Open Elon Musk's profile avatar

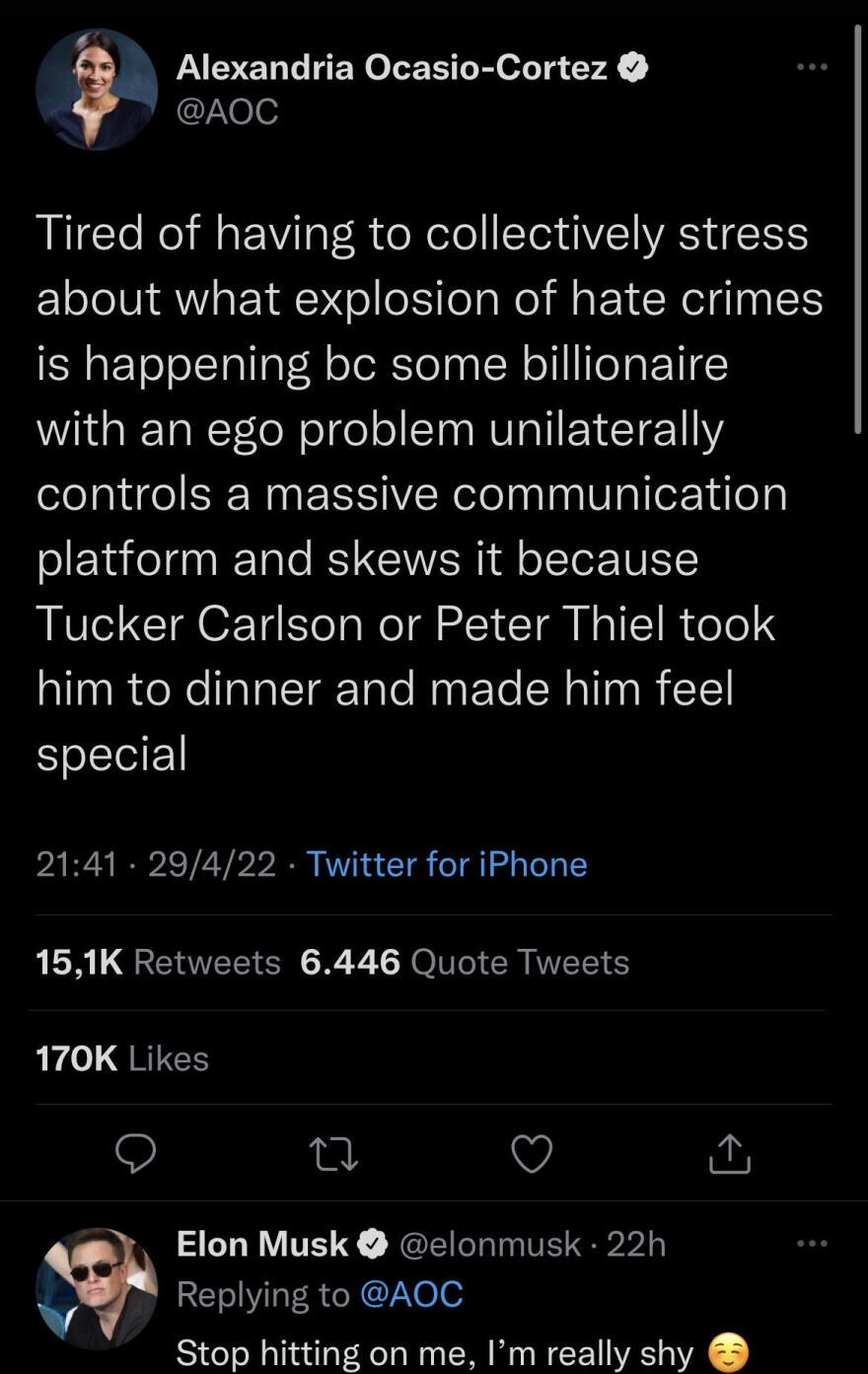coord(97,1288)
